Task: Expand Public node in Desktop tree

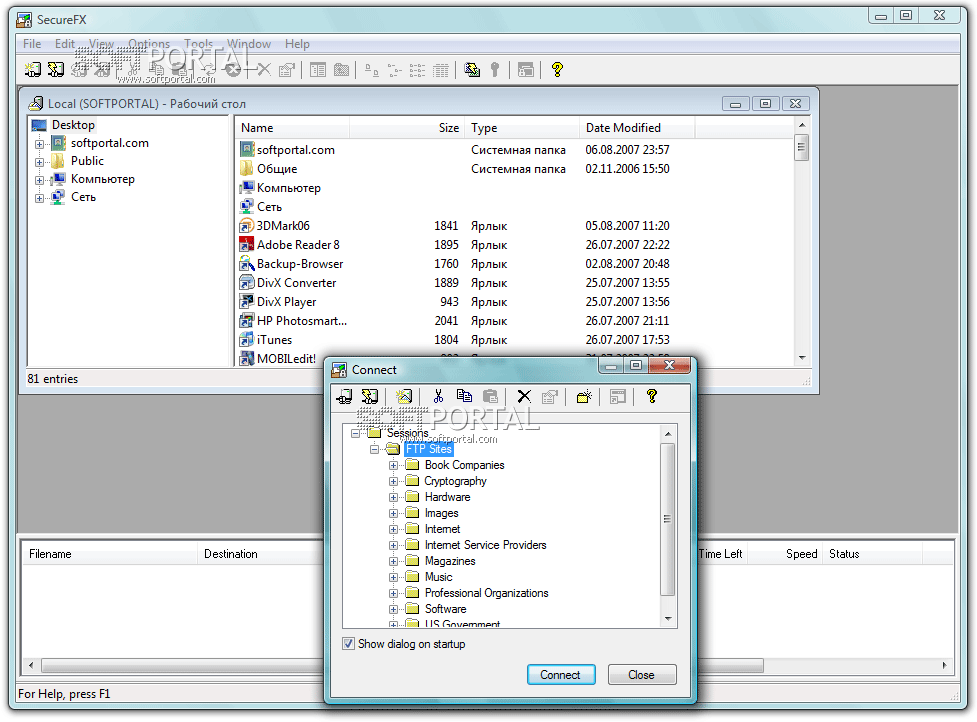Action: click(39, 162)
